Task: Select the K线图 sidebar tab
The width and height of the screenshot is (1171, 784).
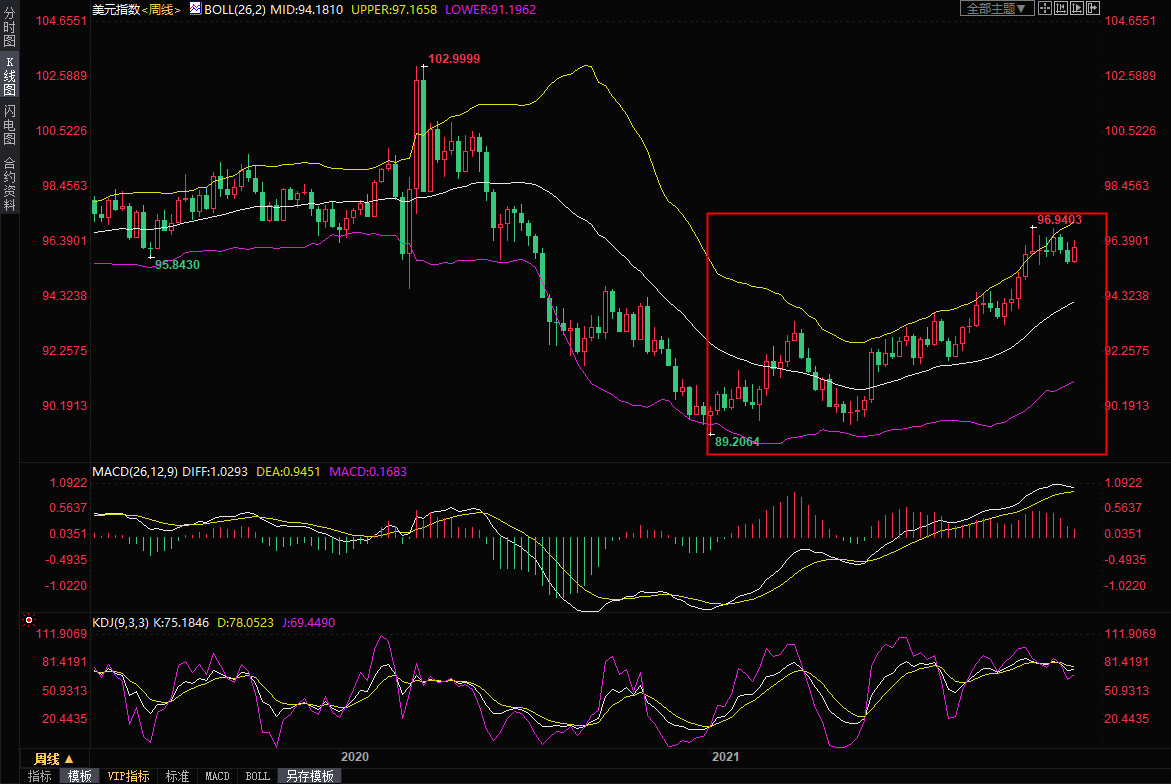Action: (9, 76)
